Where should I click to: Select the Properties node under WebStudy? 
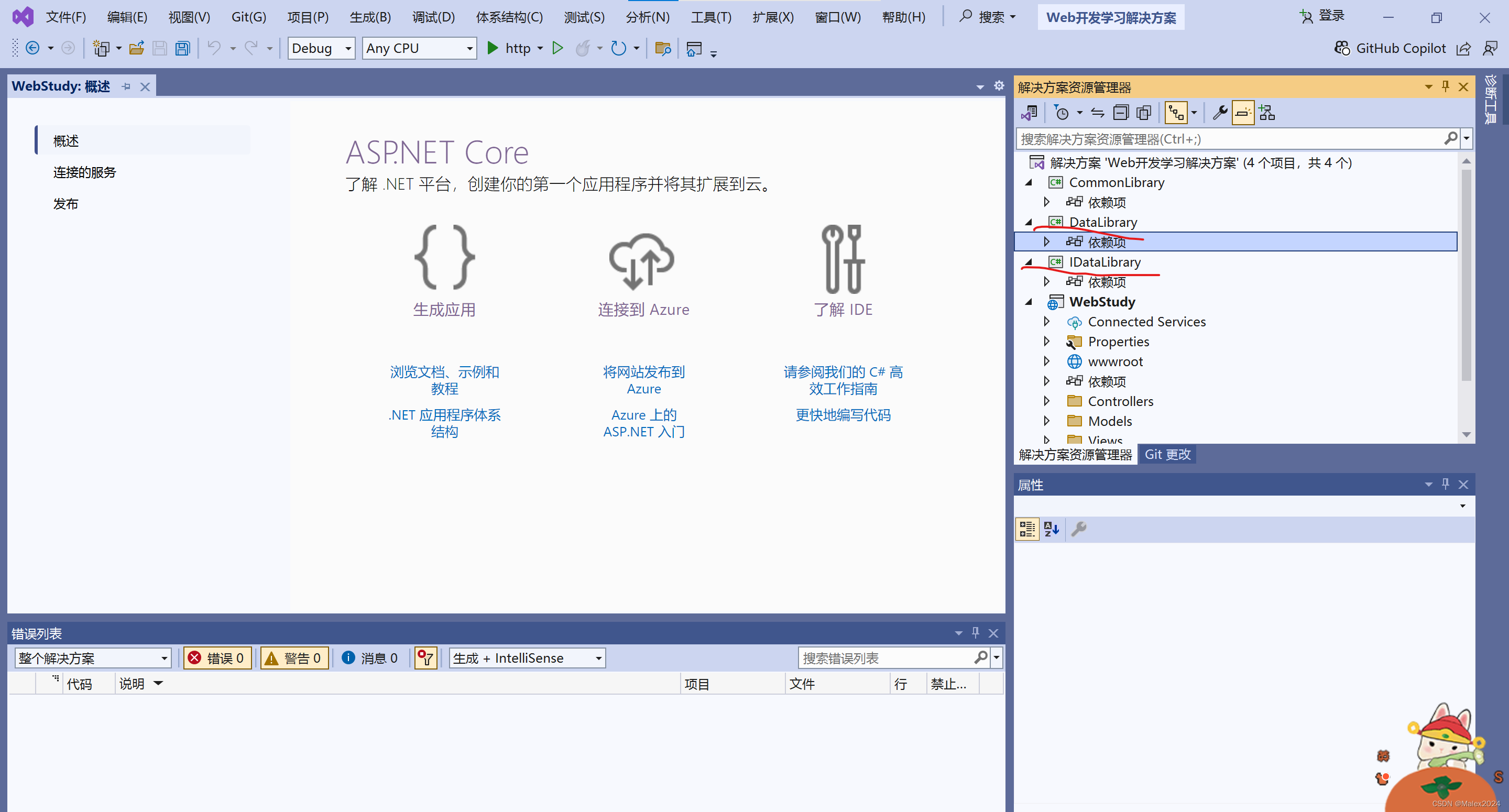[x=1118, y=342]
